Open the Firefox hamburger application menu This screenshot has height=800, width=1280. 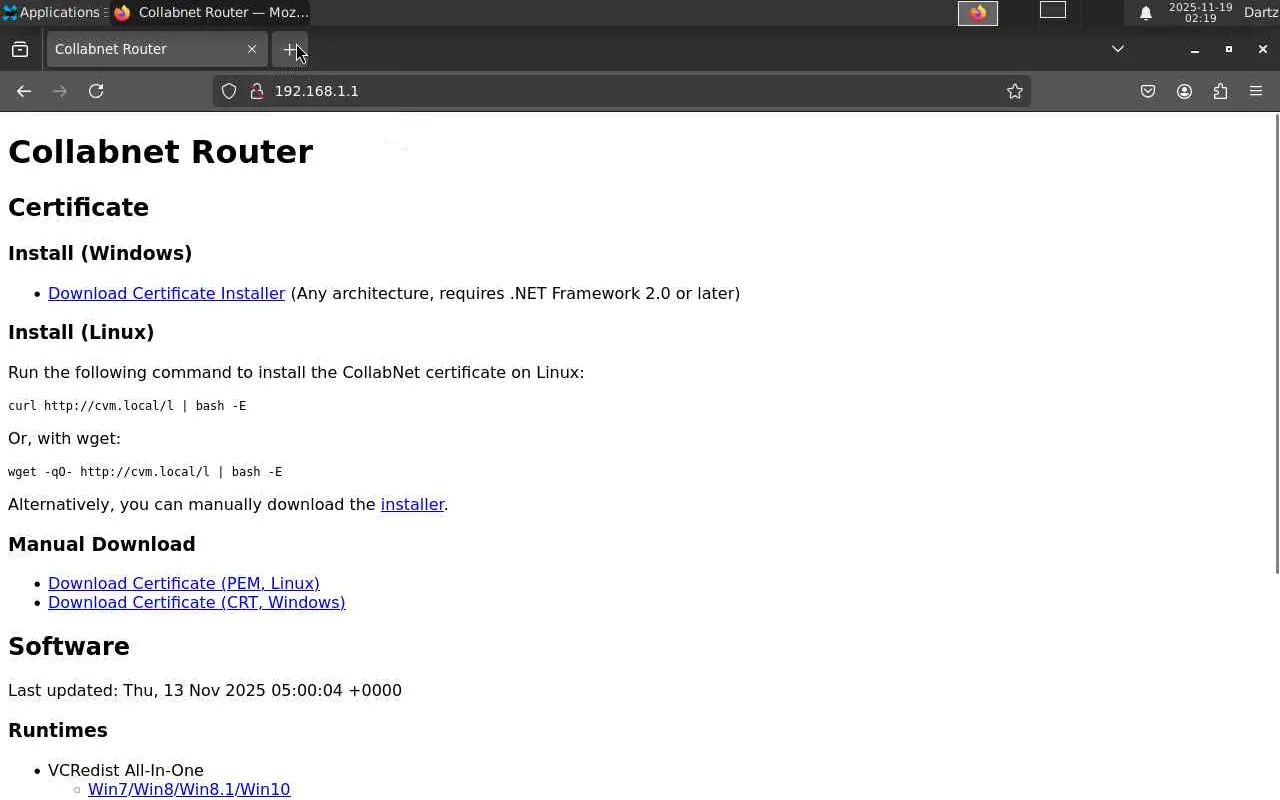click(x=1256, y=91)
